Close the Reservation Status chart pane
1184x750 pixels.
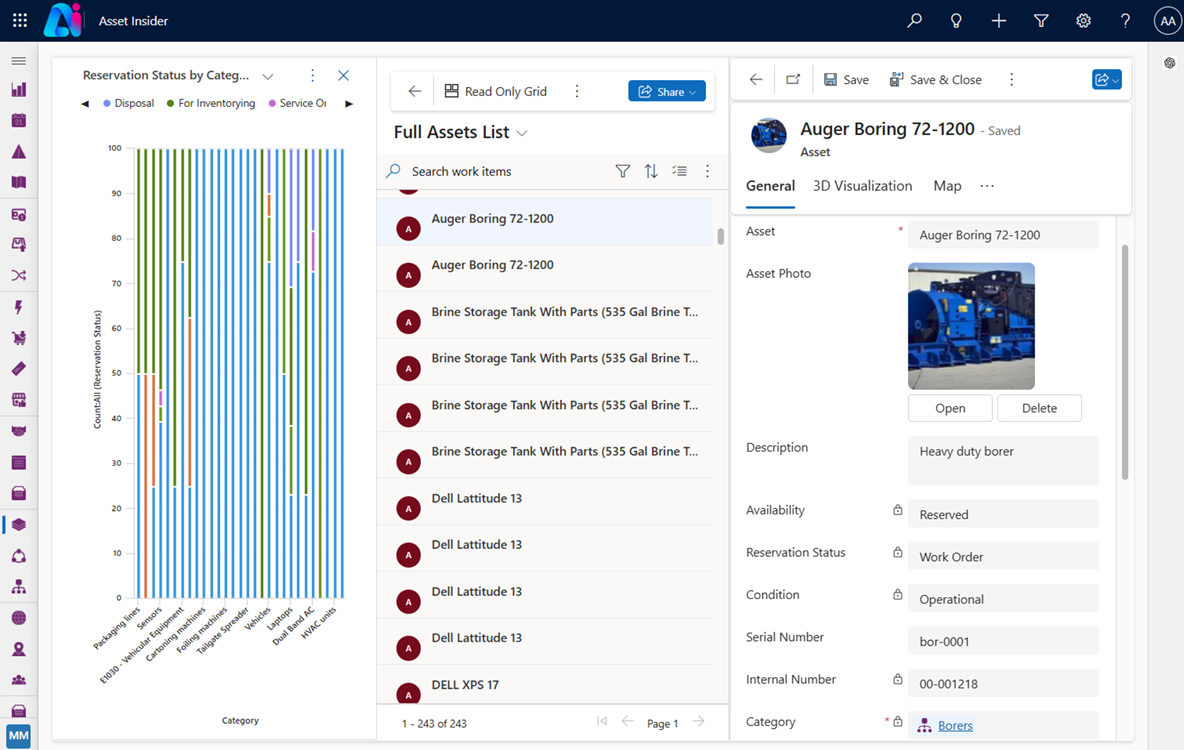pyautogui.click(x=343, y=76)
